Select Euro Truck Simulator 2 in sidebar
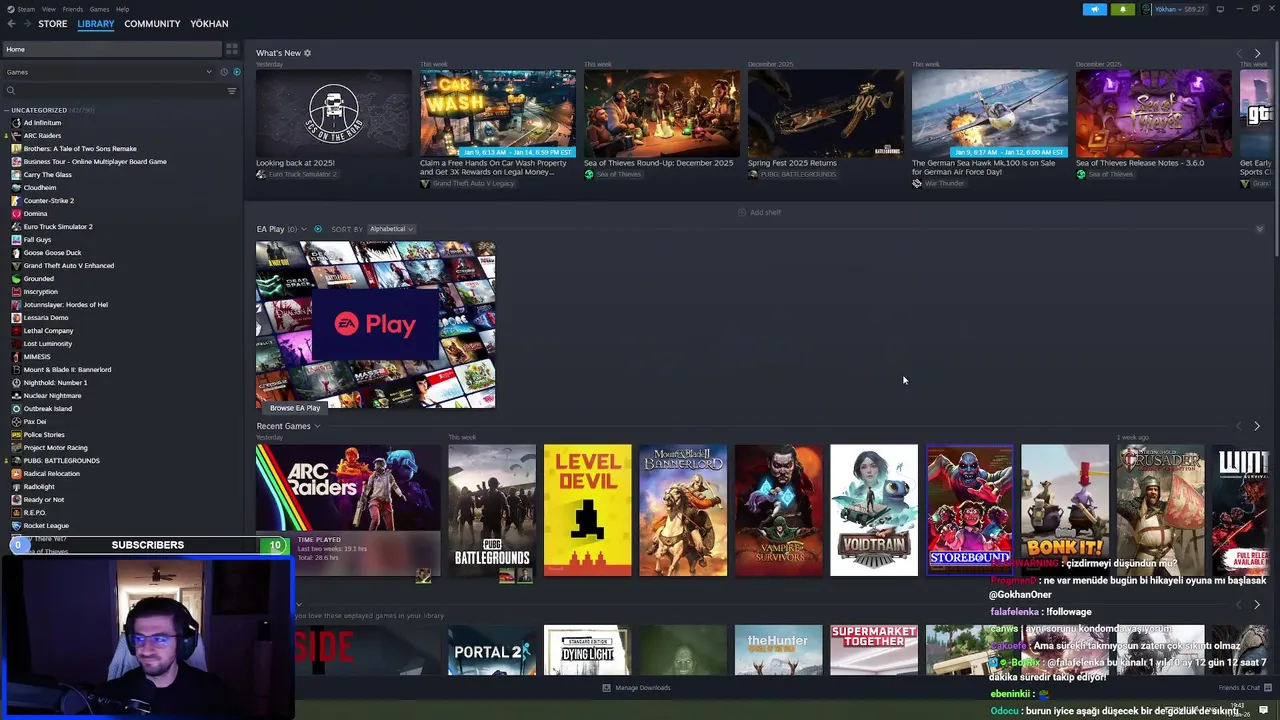 (x=58, y=227)
